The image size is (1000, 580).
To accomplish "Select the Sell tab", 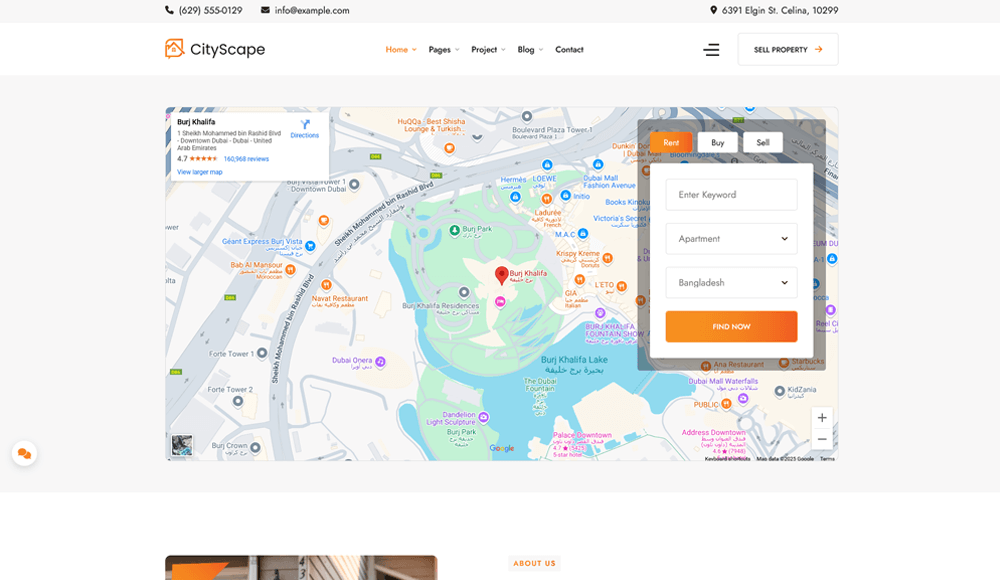I will click(763, 143).
